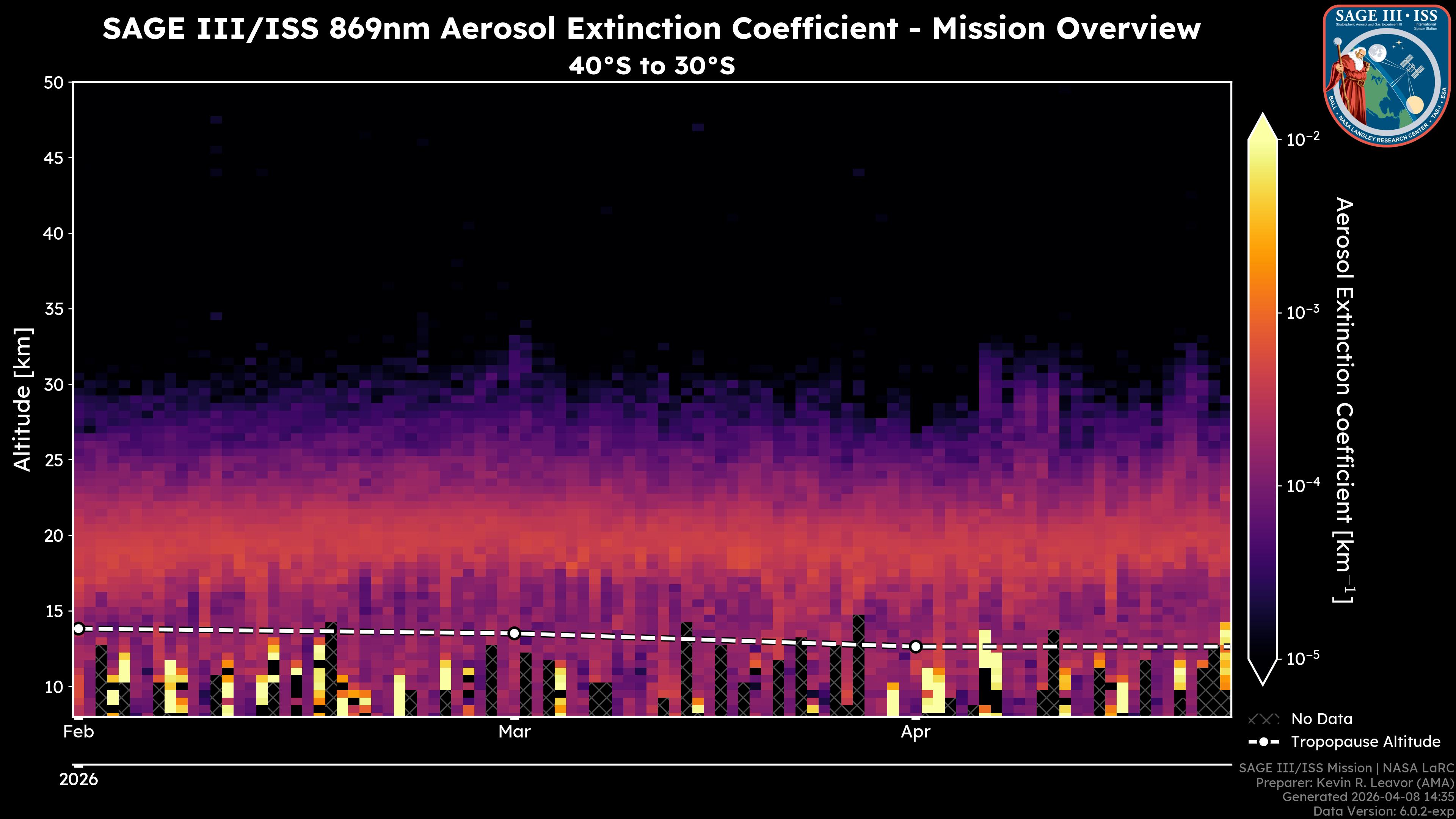Click the tropopause marker at Feb

tap(78, 629)
